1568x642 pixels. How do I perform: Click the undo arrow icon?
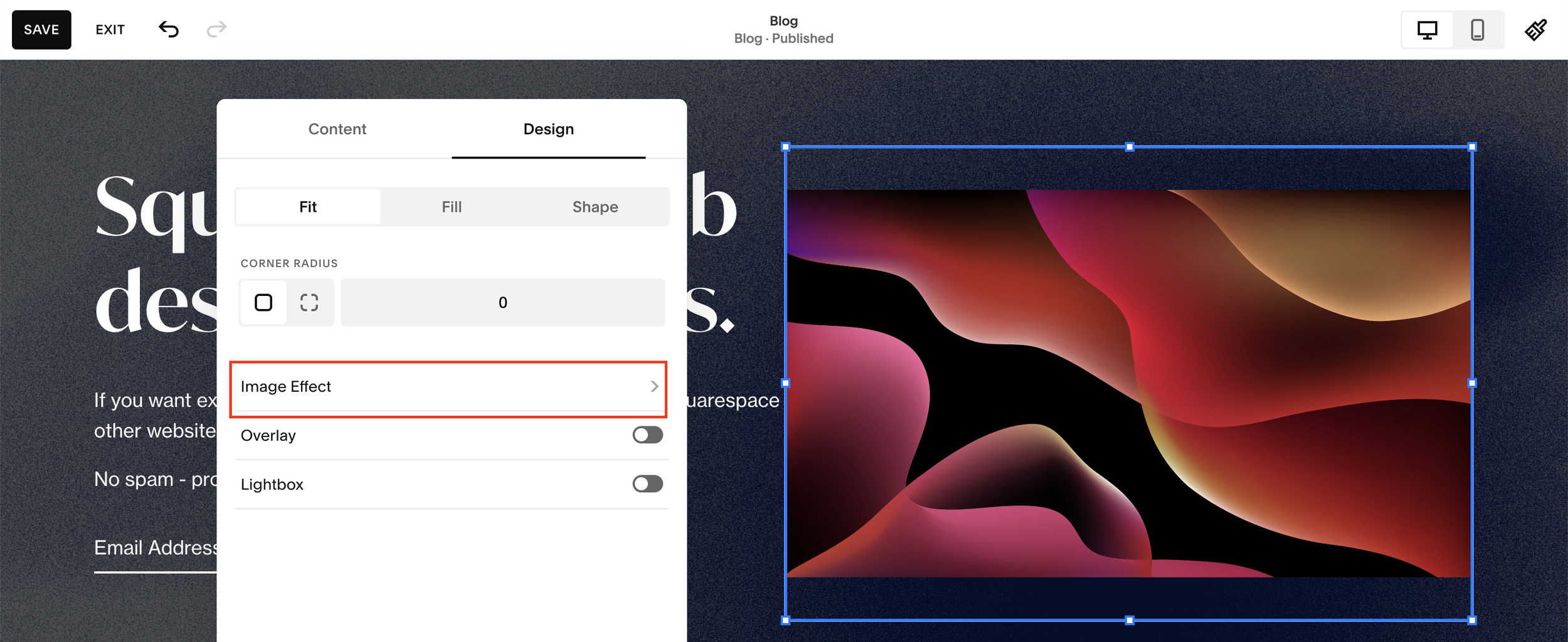point(169,29)
